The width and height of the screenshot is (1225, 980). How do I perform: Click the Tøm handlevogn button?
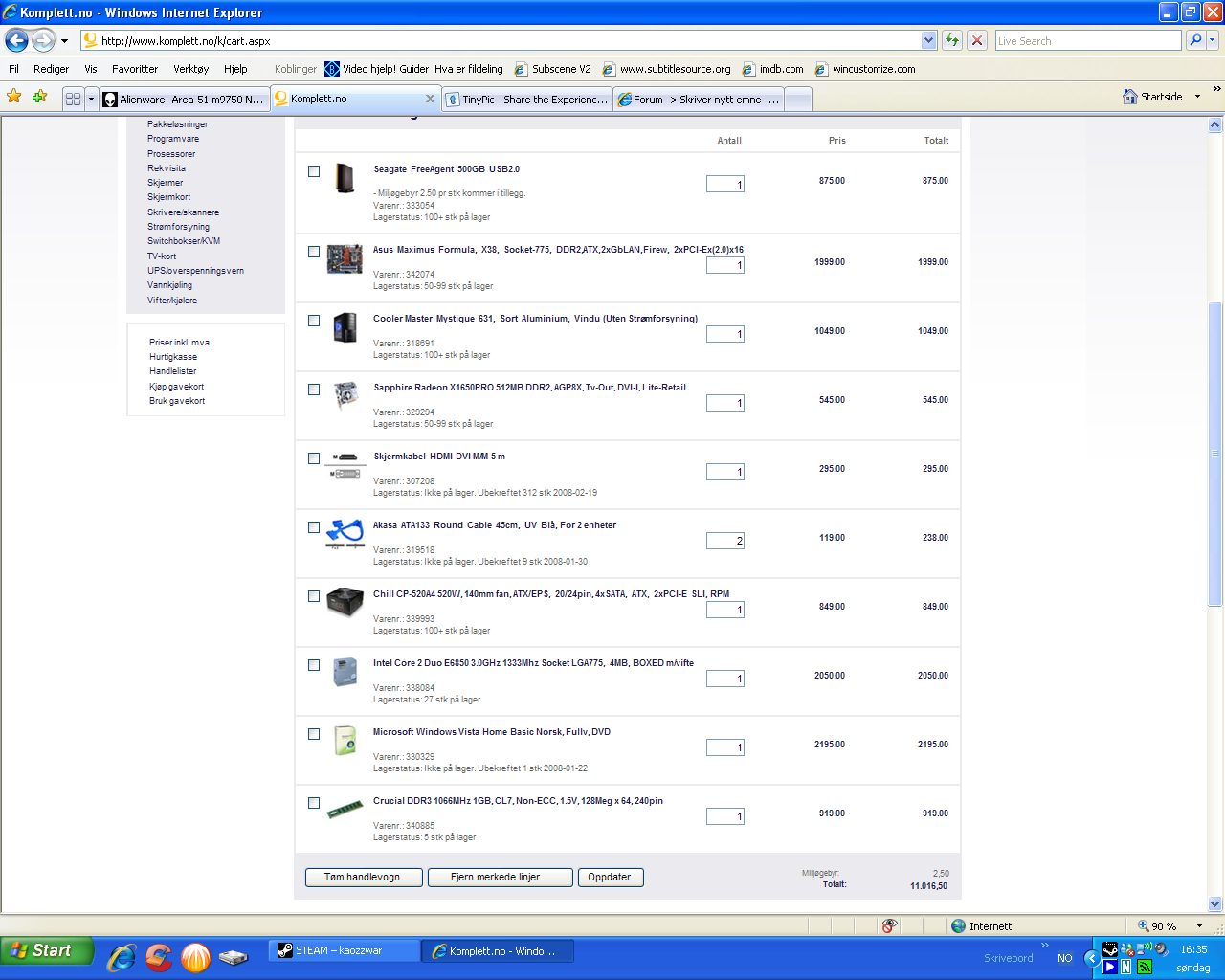(366, 878)
